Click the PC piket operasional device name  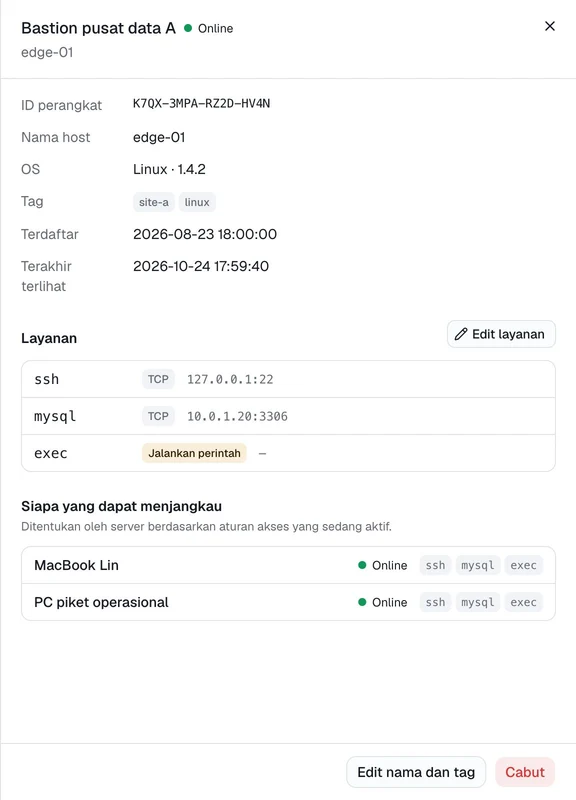101,602
